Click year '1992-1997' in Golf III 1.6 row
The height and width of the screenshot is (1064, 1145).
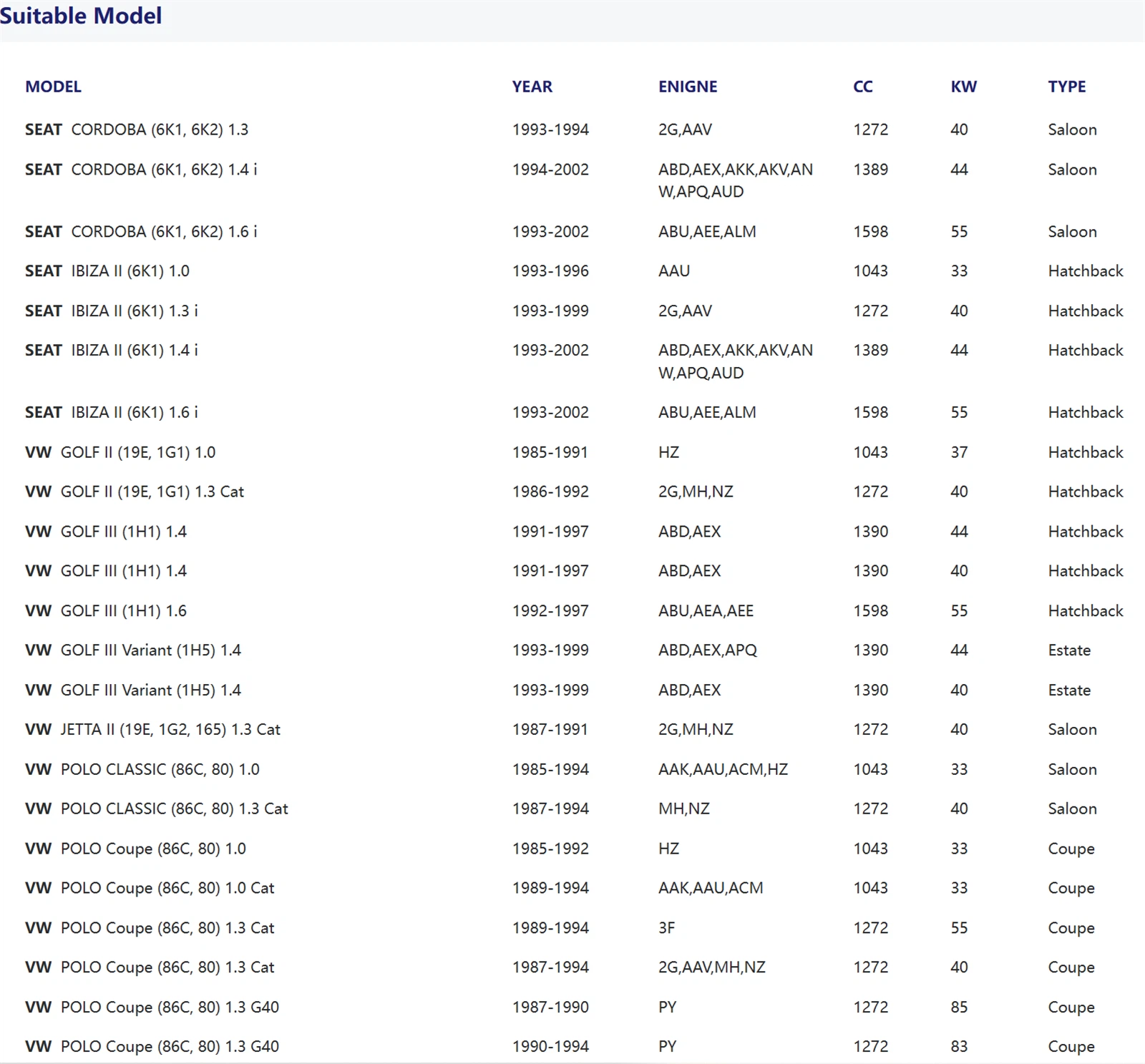click(x=550, y=611)
